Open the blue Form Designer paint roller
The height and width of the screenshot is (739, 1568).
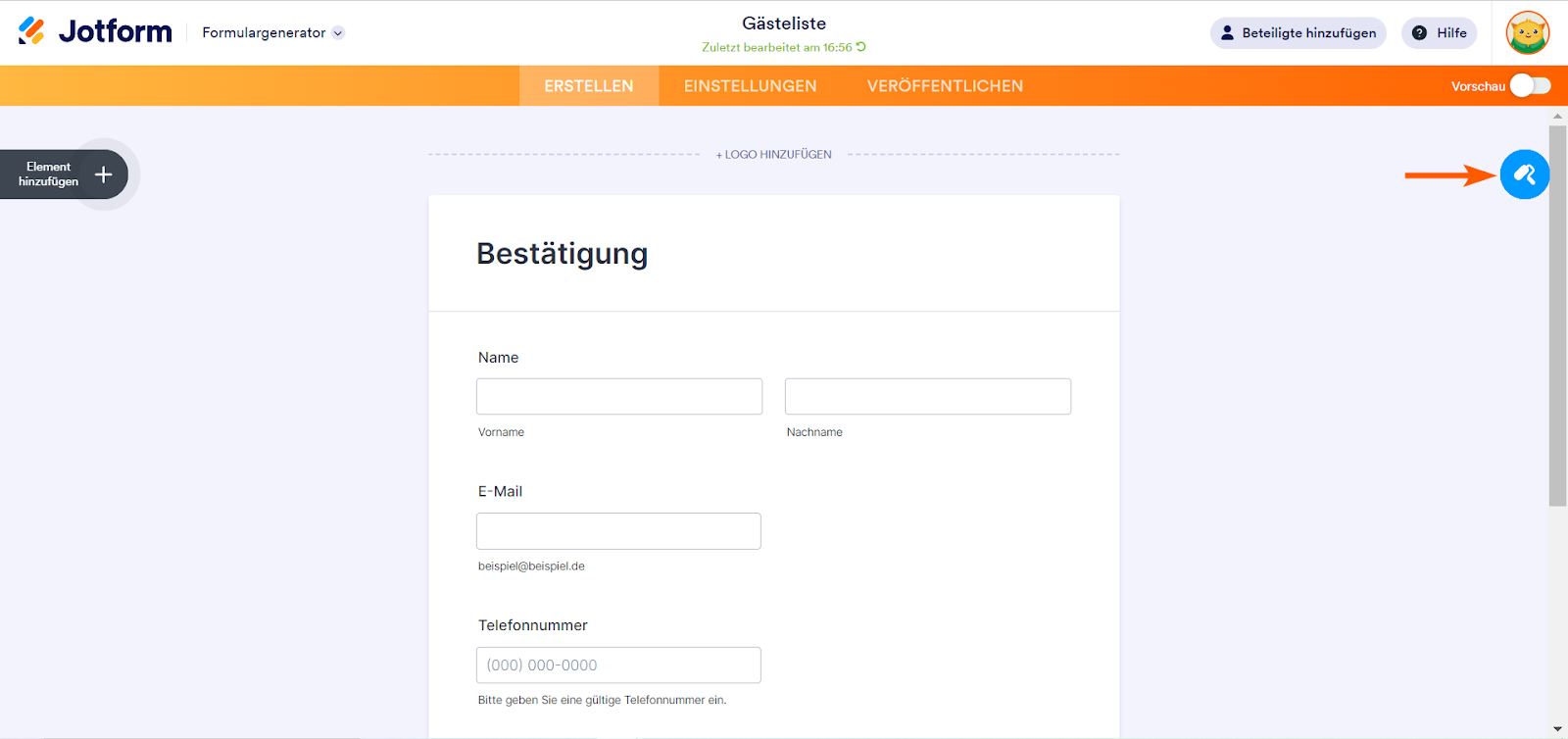pyautogui.click(x=1524, y=174)
